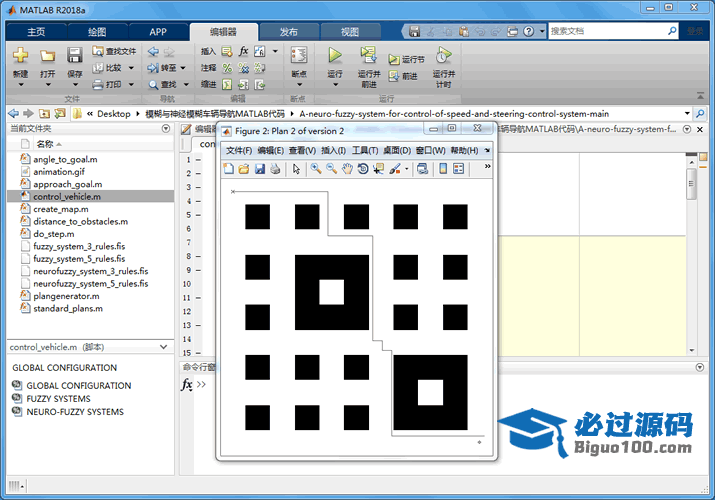
Task: Switch to the 绘图 Plots tab
Action: point(97,32)
